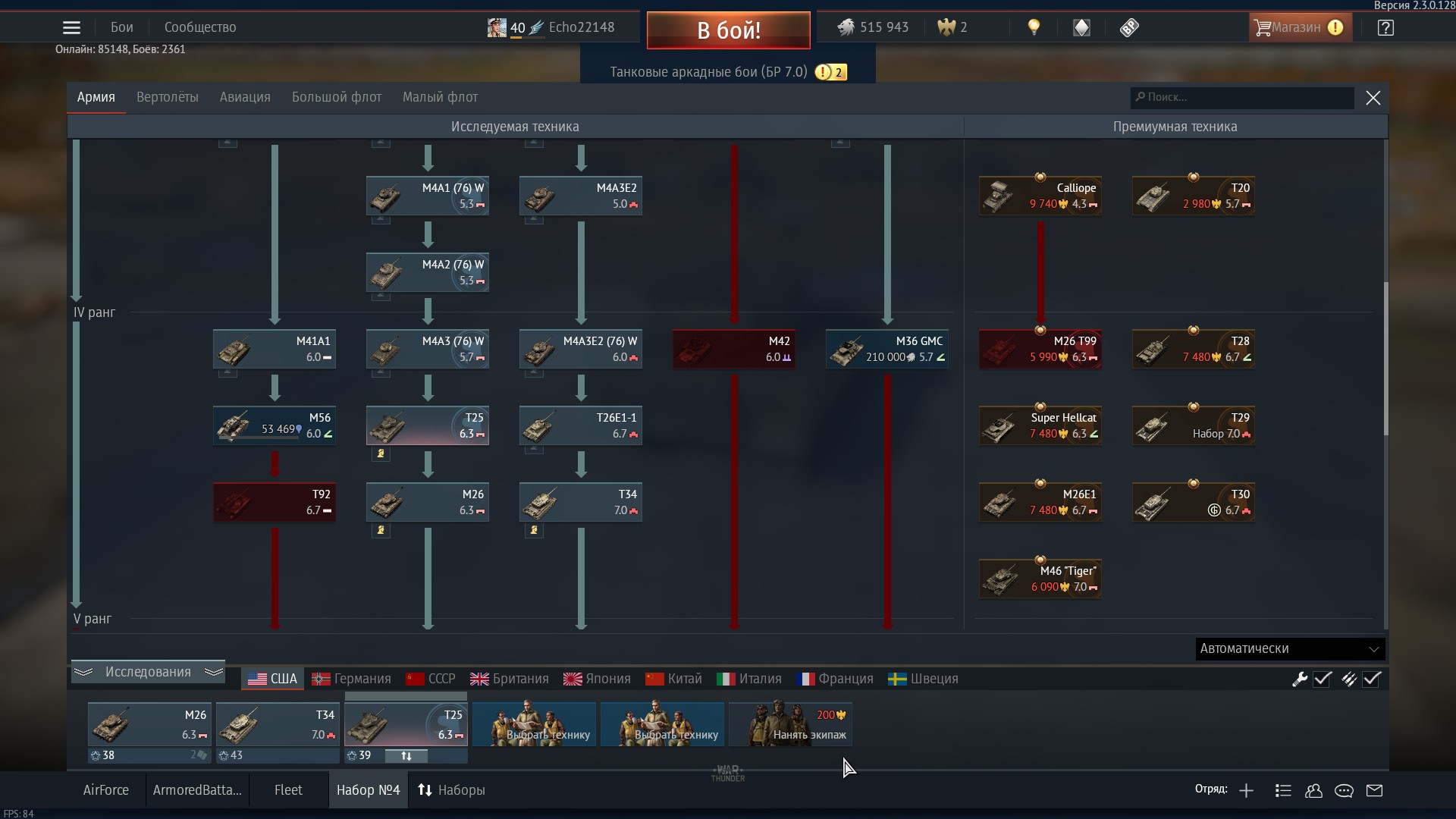The width and height of the screenshot is (1456, 819).
Task: Select the ArmoredBatta... preset tab
Action: [197, 790]
